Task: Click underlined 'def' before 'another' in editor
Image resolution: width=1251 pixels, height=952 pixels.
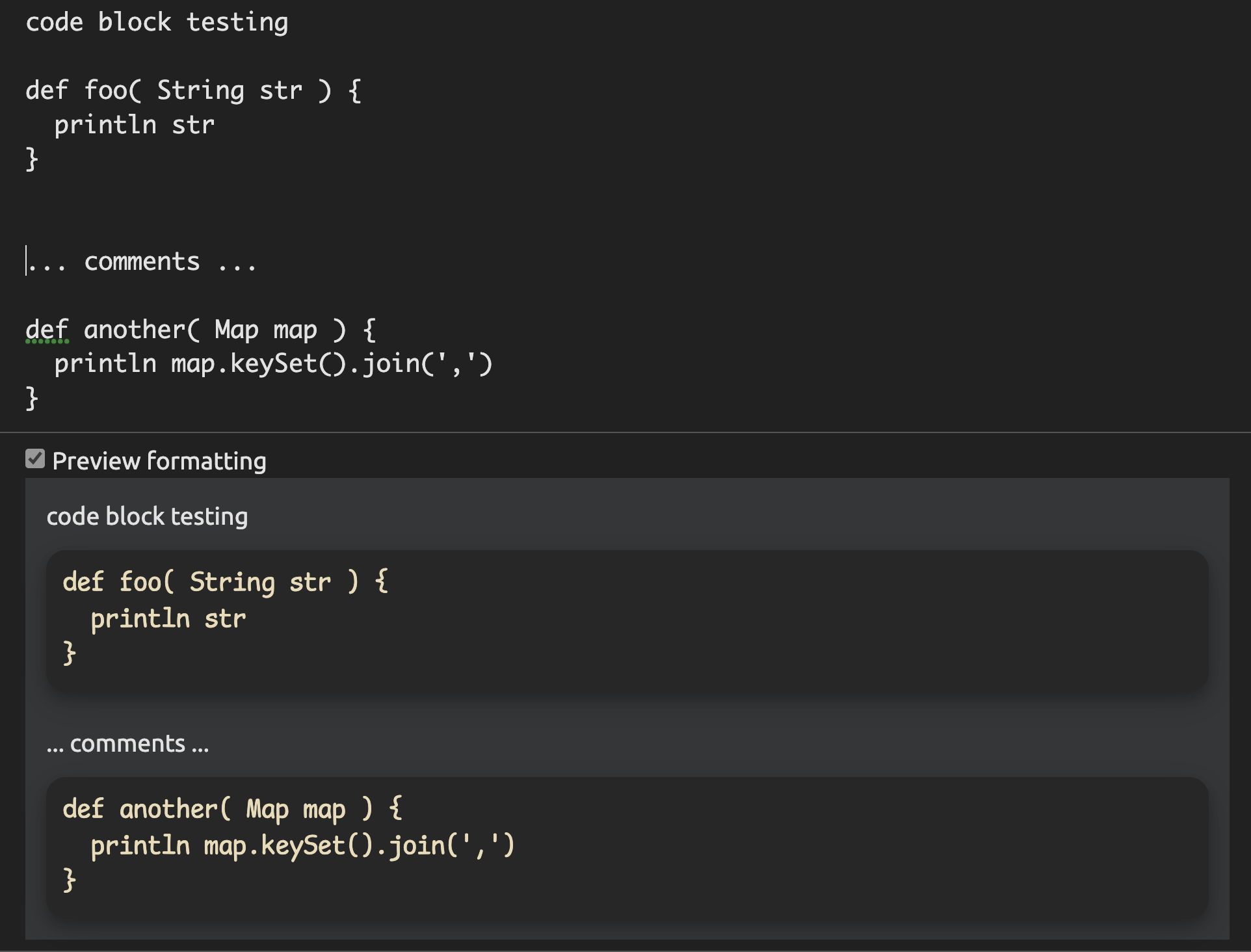Action: (x=47, y=330)
